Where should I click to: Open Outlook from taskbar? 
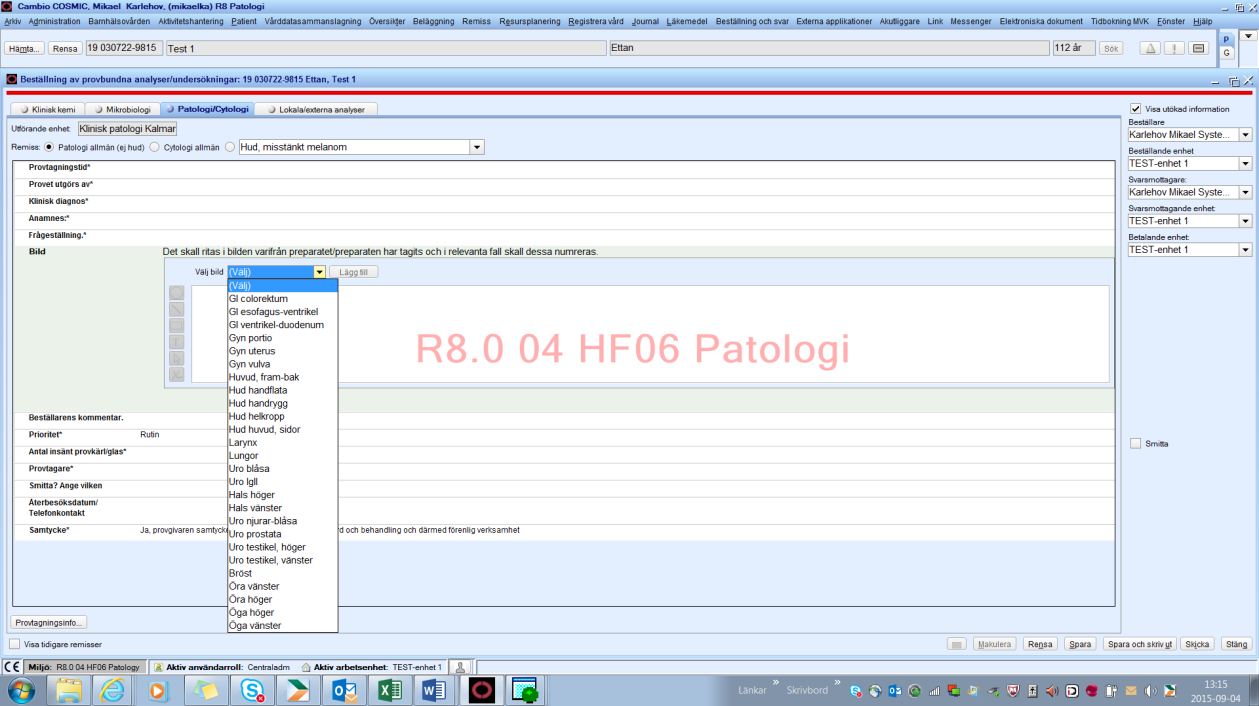click(x=344, y=691)
